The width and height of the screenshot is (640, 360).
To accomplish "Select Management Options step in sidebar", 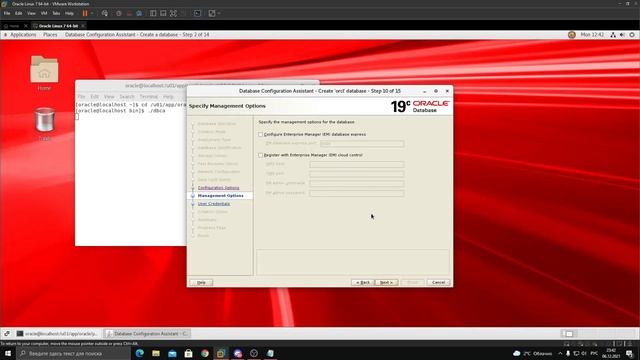I will [x=220, y=196].
